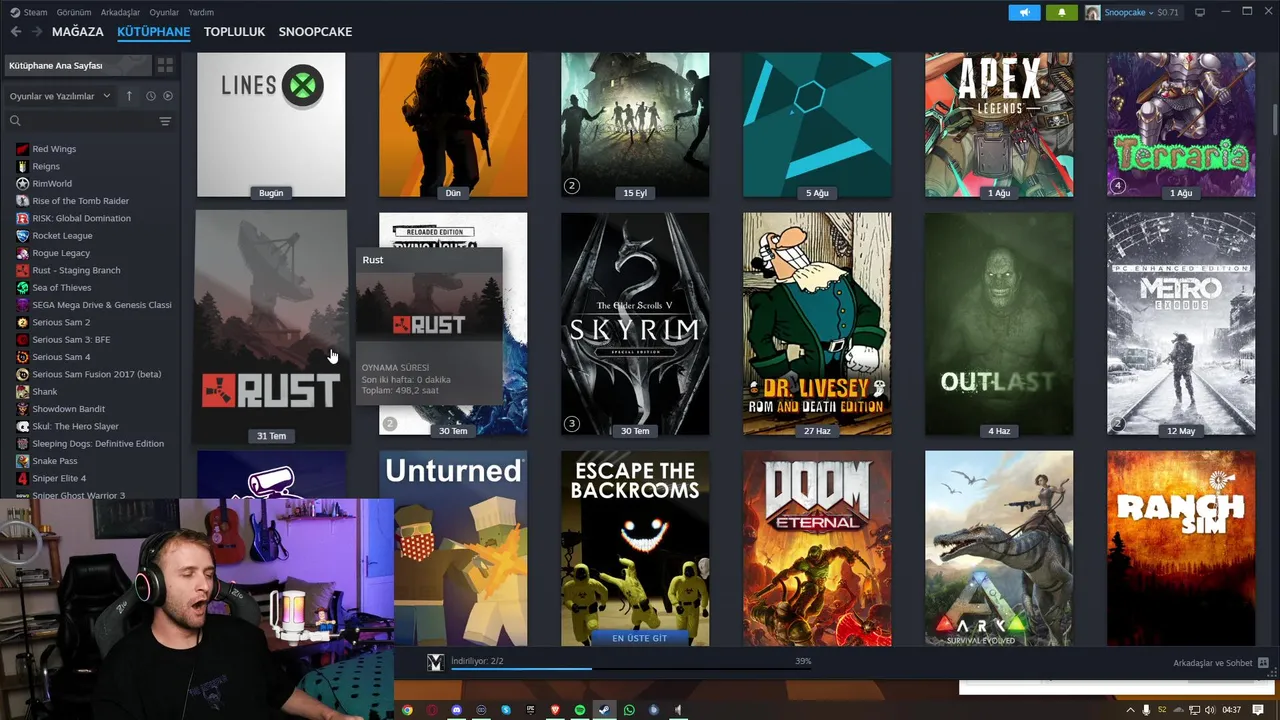Open Arkadaşlar ve Sohbet panel
The height and width of the screenshot is (720, 1280).
(x=1220, y=663)
